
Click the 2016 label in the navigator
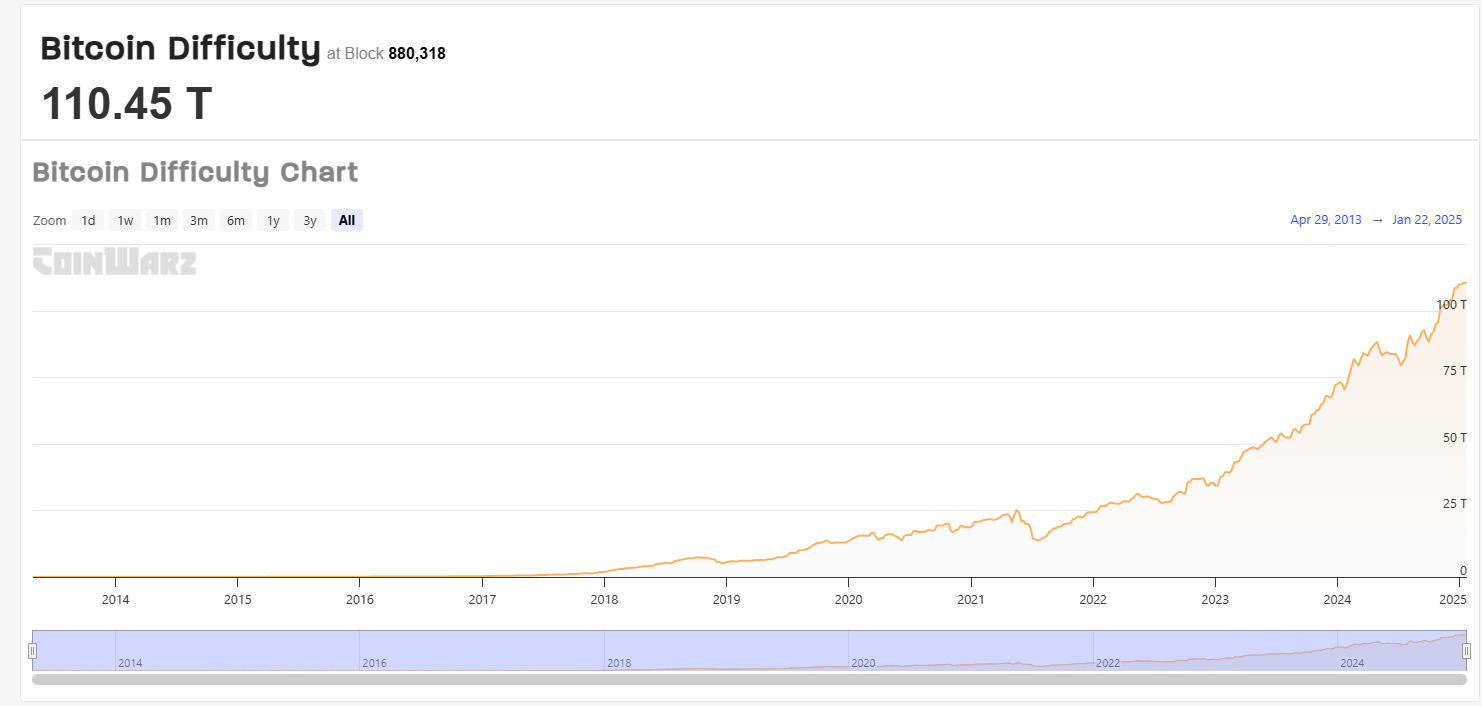click(x=374, y=663)
